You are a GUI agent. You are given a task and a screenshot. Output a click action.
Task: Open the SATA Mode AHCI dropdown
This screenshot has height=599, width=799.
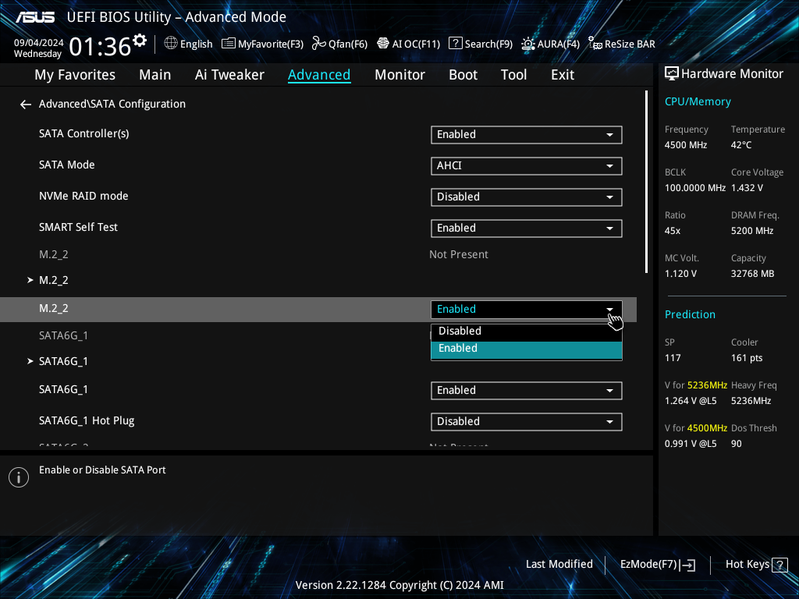[x=526, y=166]
